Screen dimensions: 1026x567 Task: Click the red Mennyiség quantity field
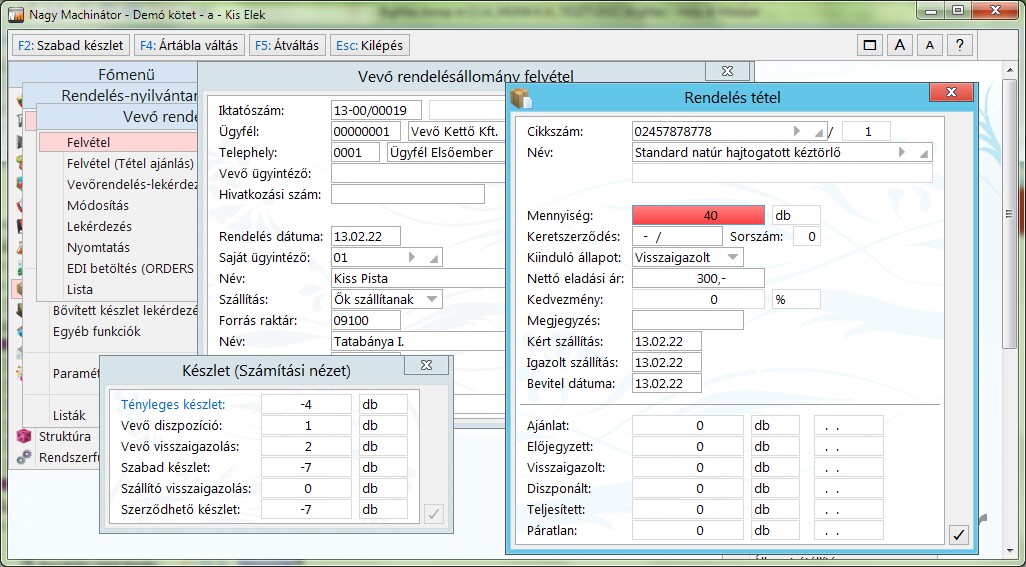pyautogui.click(x=699, y=215)
